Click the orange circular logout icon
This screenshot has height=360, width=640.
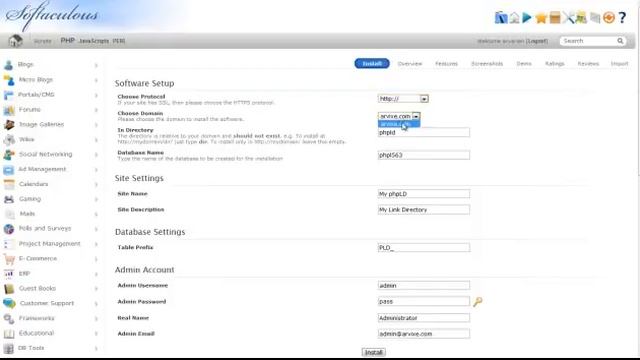[609, 18]
